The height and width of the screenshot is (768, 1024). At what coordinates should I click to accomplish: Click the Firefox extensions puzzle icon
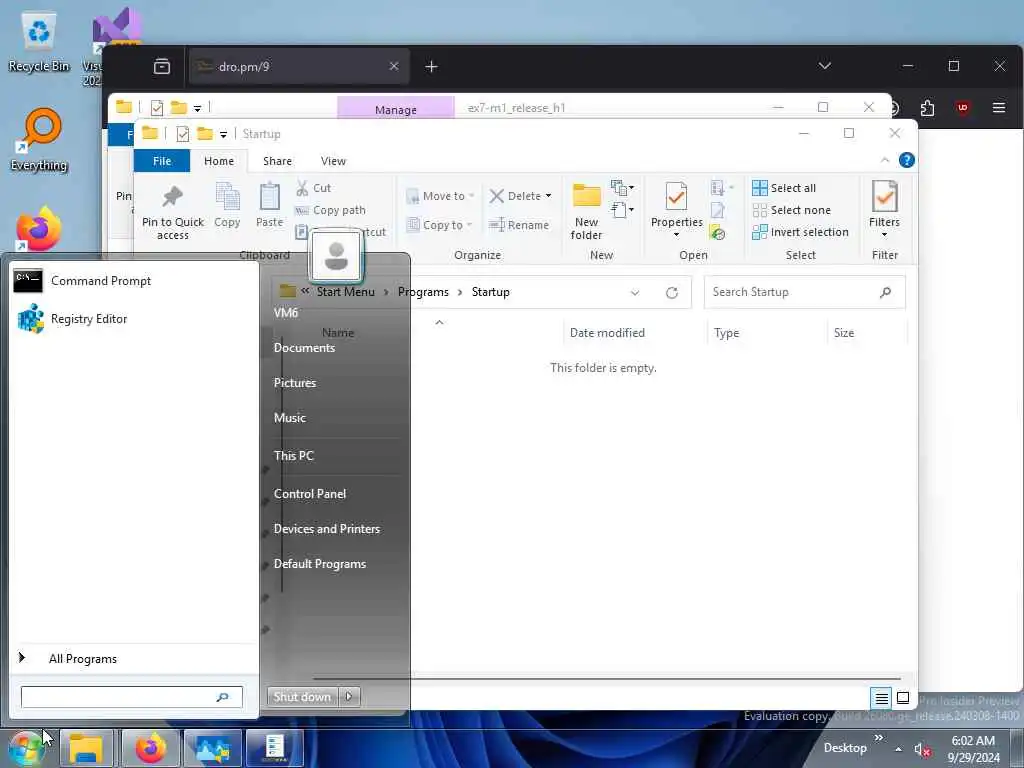tap(927, 108)
